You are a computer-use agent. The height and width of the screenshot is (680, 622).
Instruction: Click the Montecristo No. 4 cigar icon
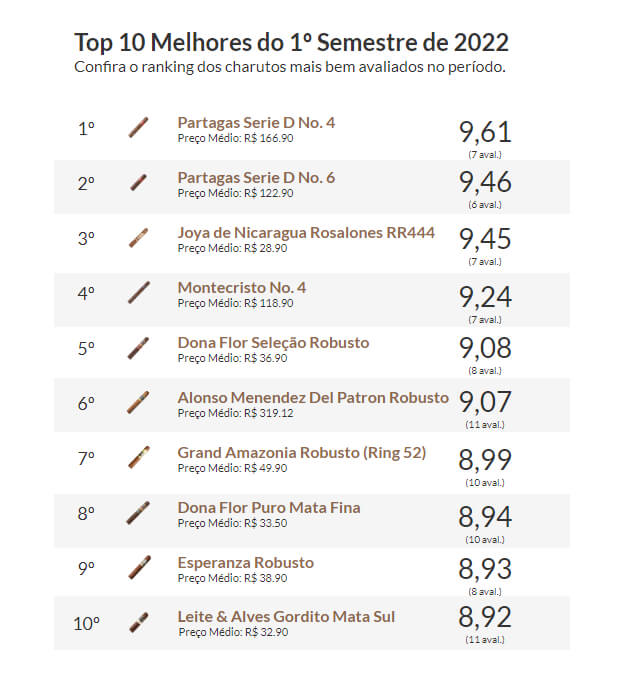139,293
